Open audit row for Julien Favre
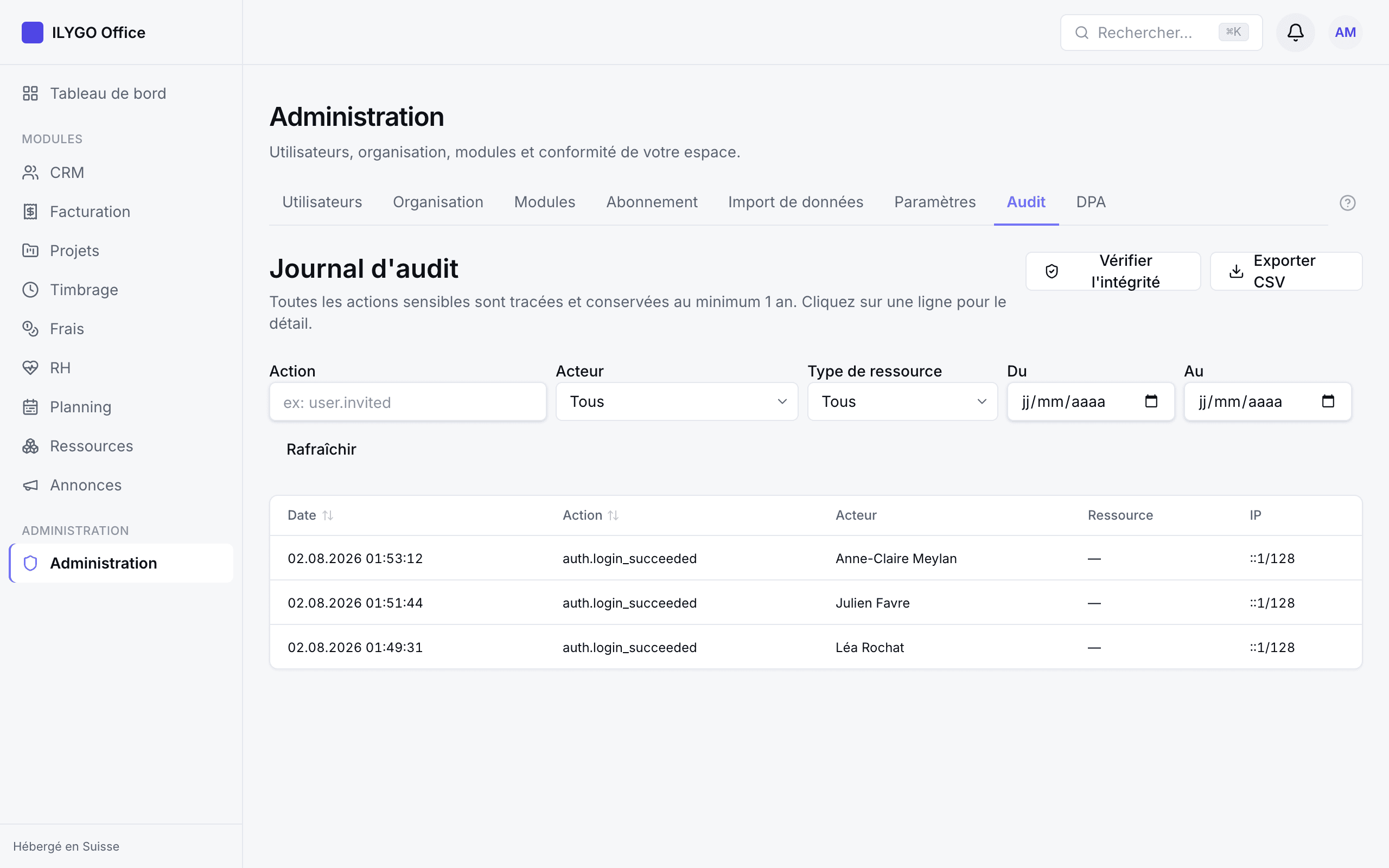Screen dimensions: 1389x868 point(815,602)
